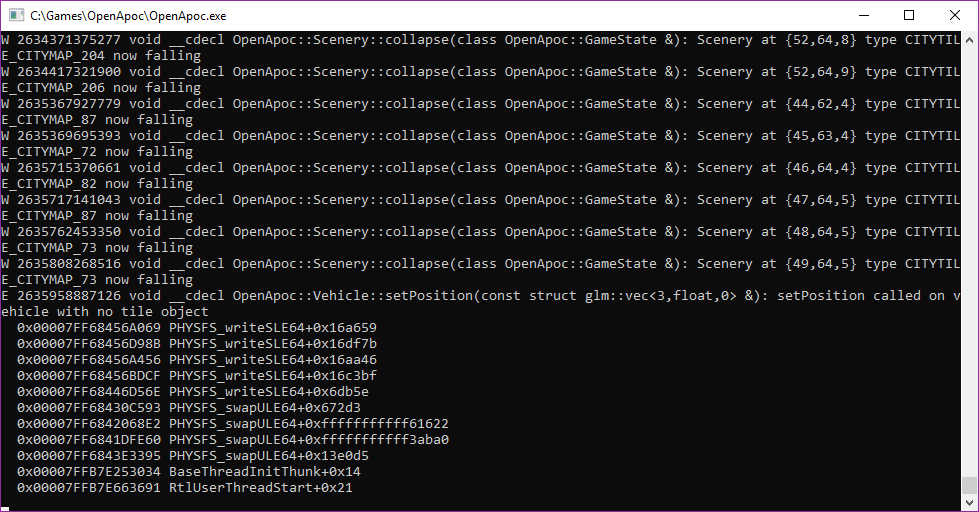Click the coordinates {46,64,4}
979x512 pixels.
(820, 167)
